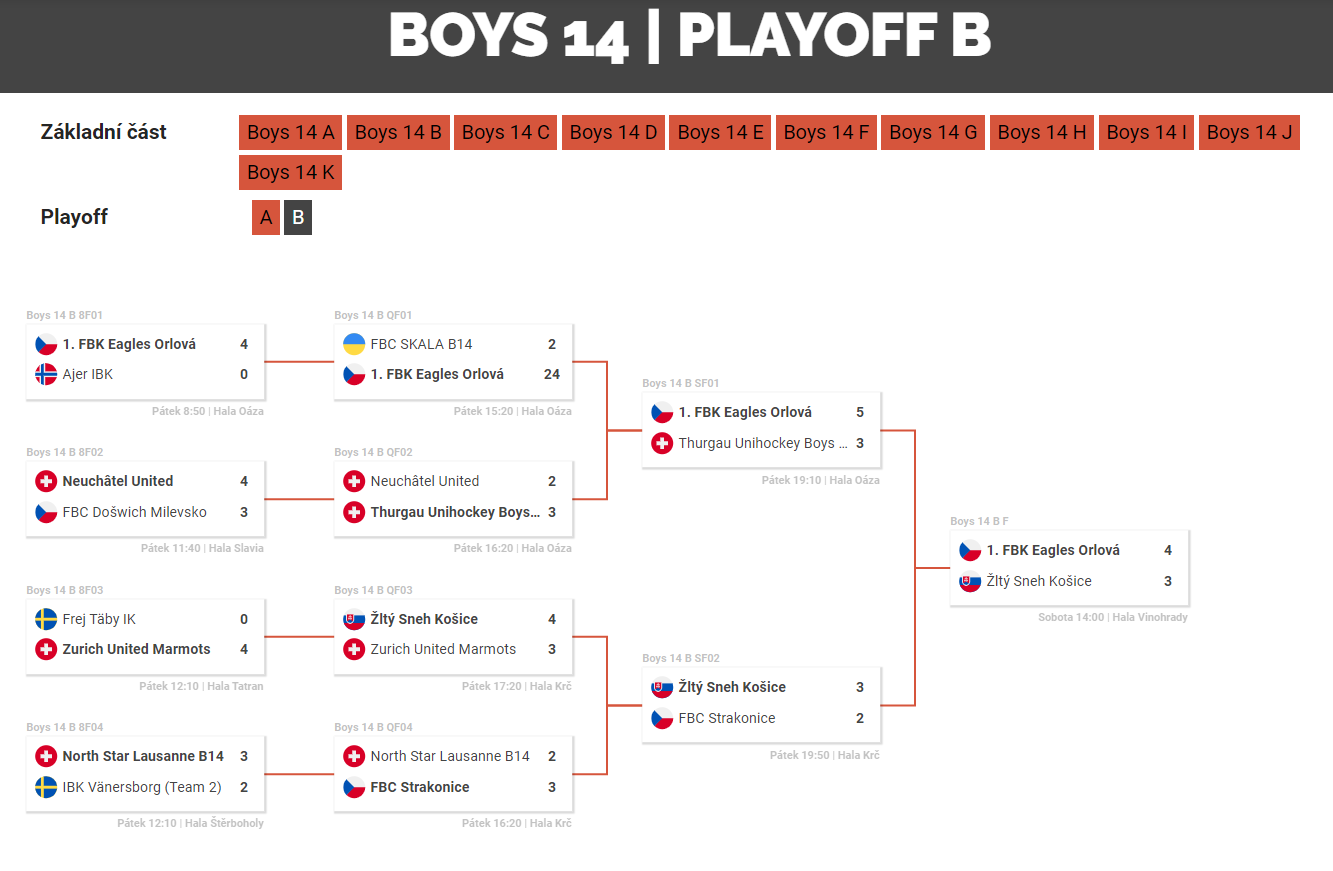Click the Ukrainian flag beside FBC SKALA B14
The height and width of the screenshot is (871, 1333).
click(354, 344)
